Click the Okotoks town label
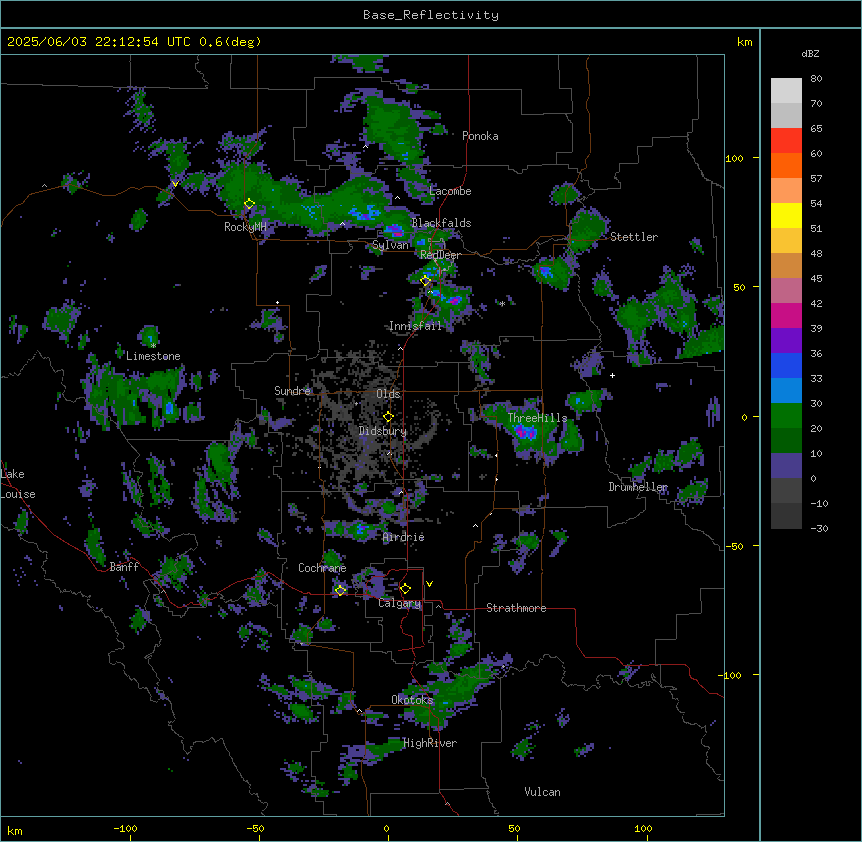 pyautogui.click(x=412, y=700)
